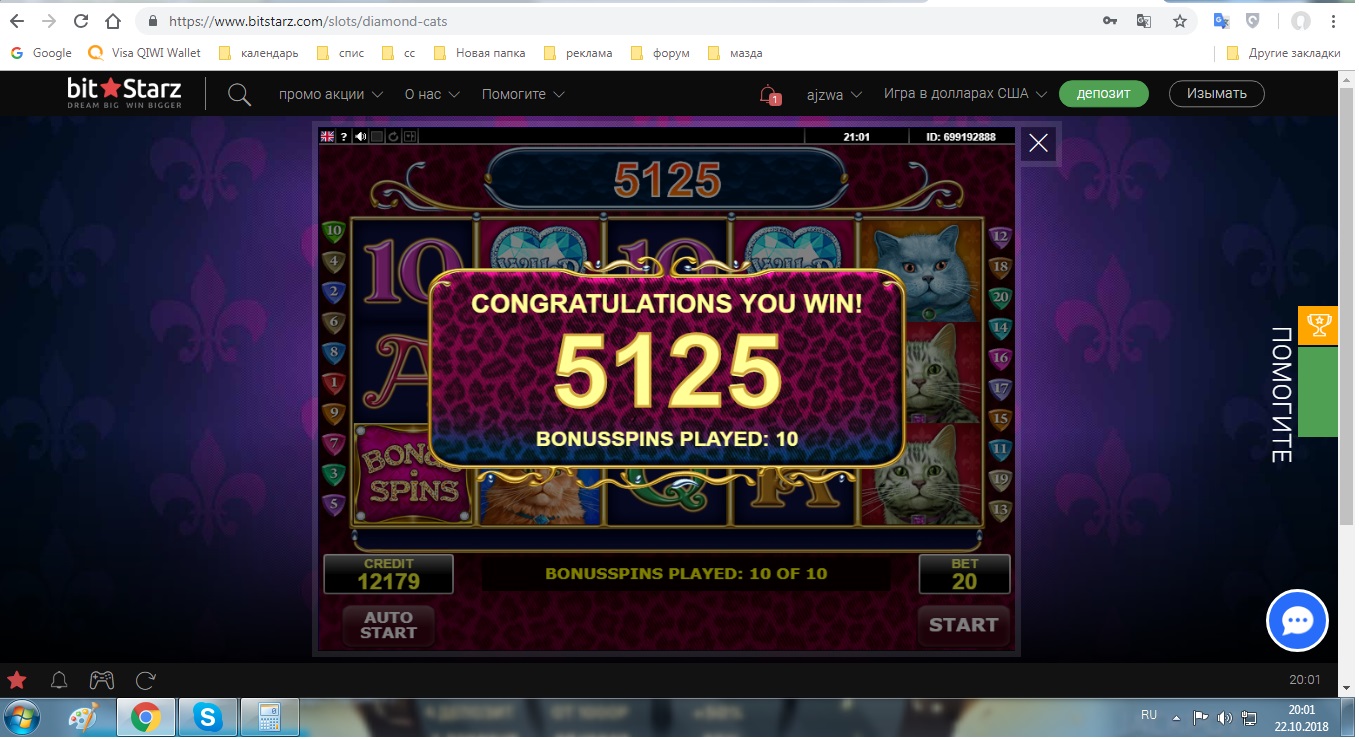This screenshot has width=1359, height=739.
Task: Click the AUTO START button
Action: coord(388,625)
